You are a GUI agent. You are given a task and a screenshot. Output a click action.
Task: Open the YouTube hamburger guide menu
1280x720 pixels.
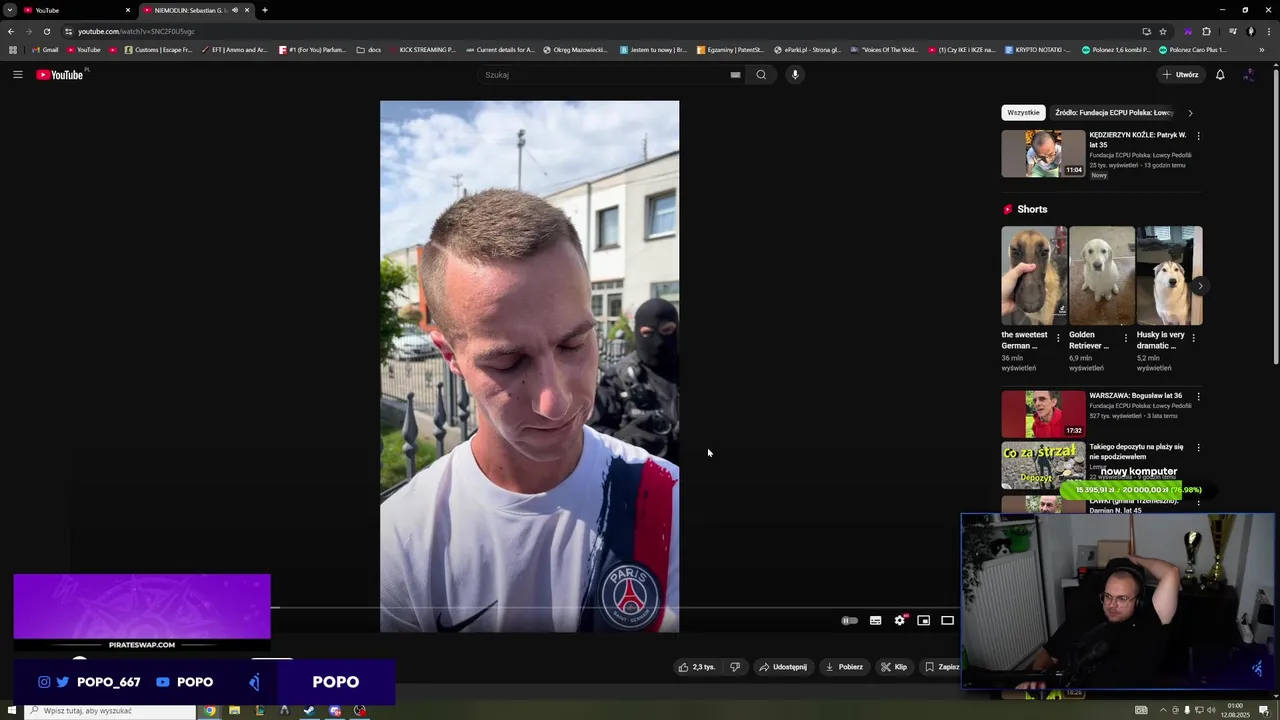(x=17, y=74)
